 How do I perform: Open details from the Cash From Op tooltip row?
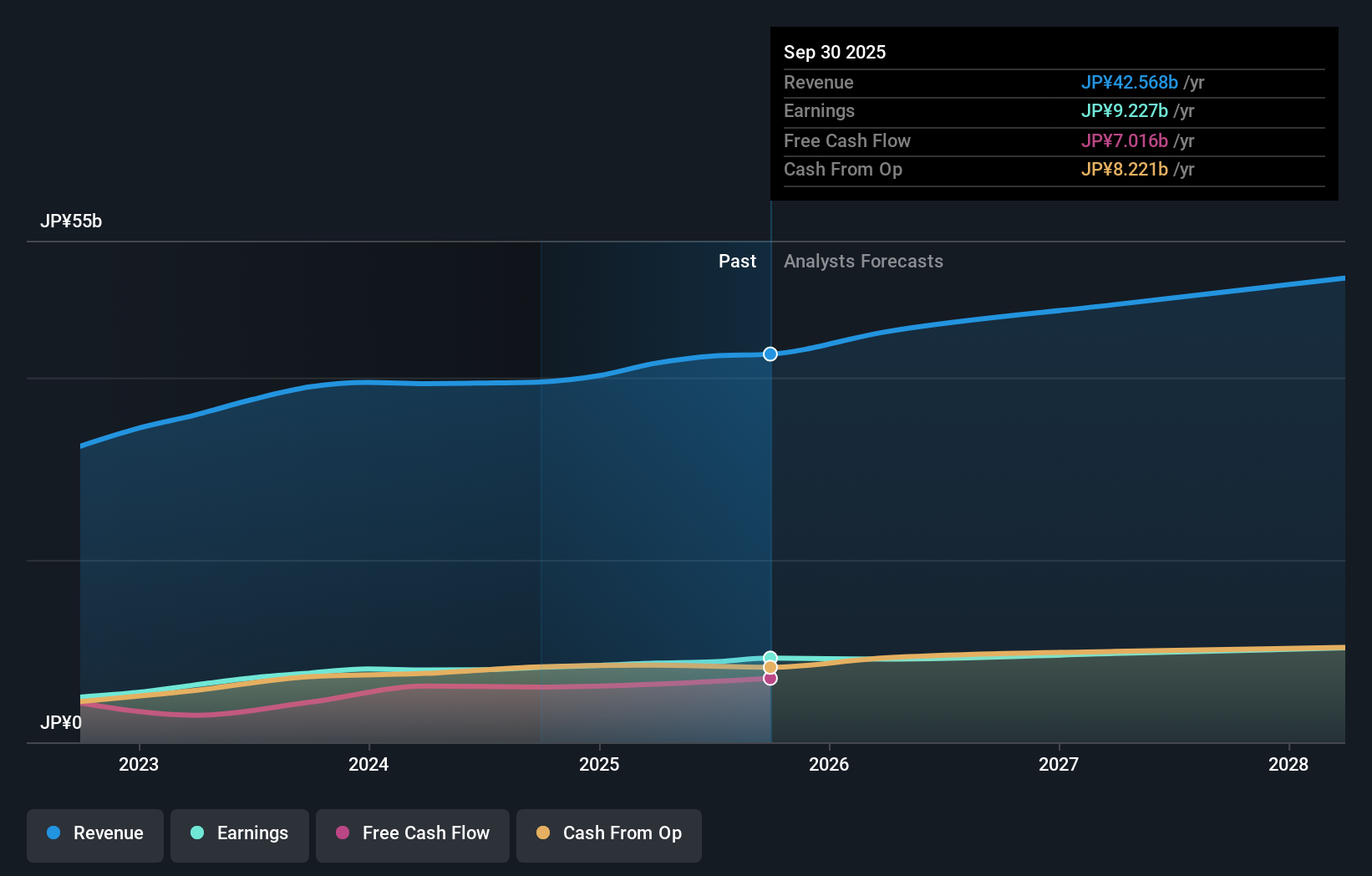click(x=1054, y=170)
